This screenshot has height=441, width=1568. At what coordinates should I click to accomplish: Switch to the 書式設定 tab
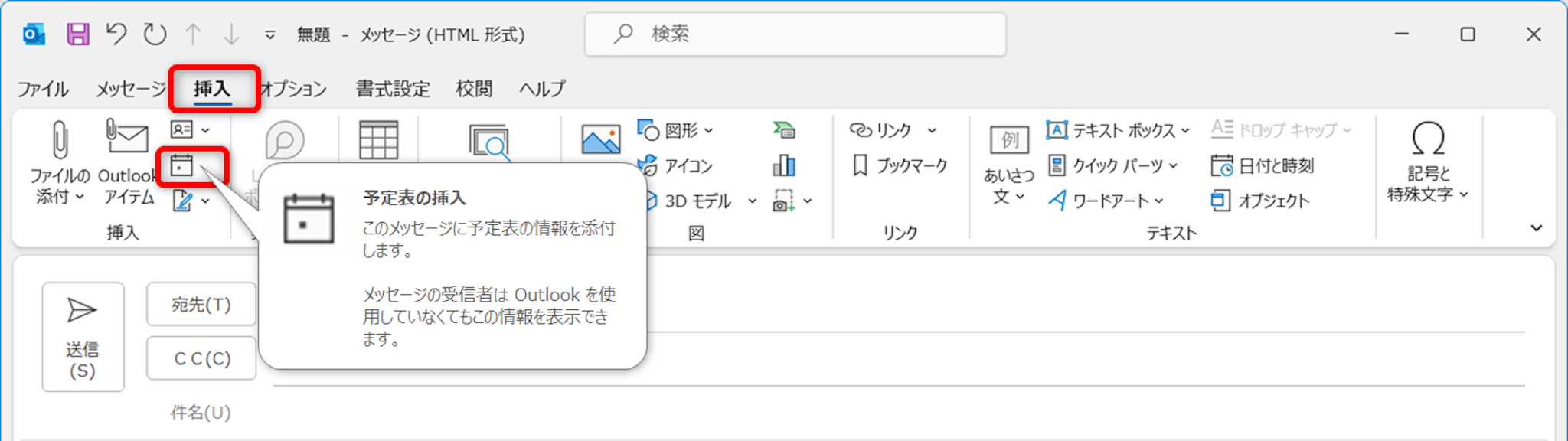coord(392,89)
